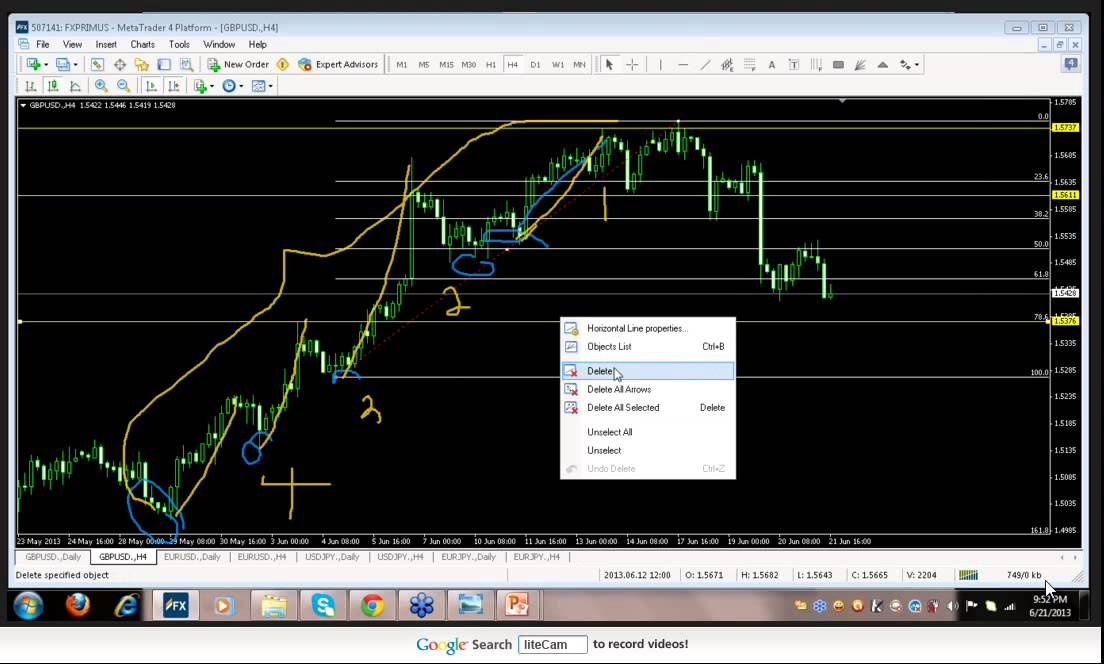Click the New Order button
Image resolution: width=1104 pixels, height=664 pixels.
[x=238, y=64]
